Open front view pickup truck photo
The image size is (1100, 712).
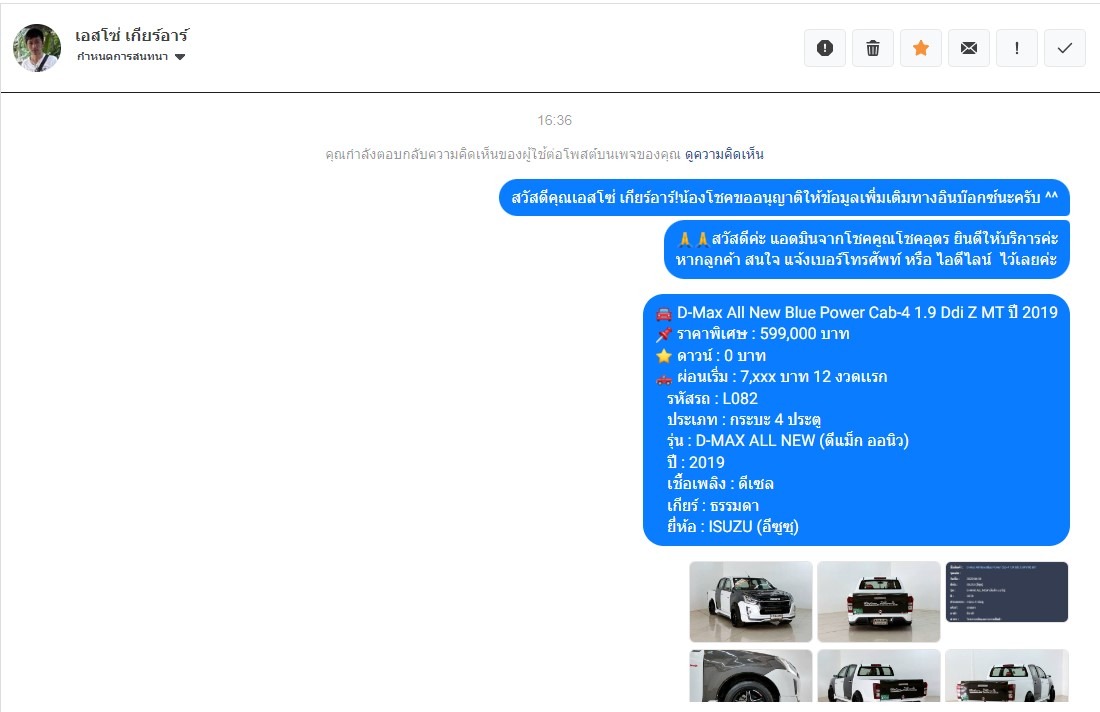pos(751,601)
